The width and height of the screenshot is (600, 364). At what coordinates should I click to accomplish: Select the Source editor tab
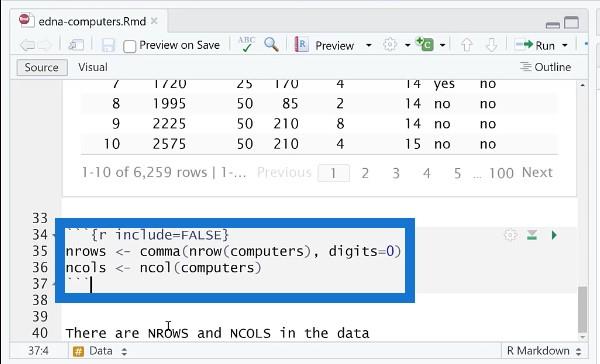[42, 67]
